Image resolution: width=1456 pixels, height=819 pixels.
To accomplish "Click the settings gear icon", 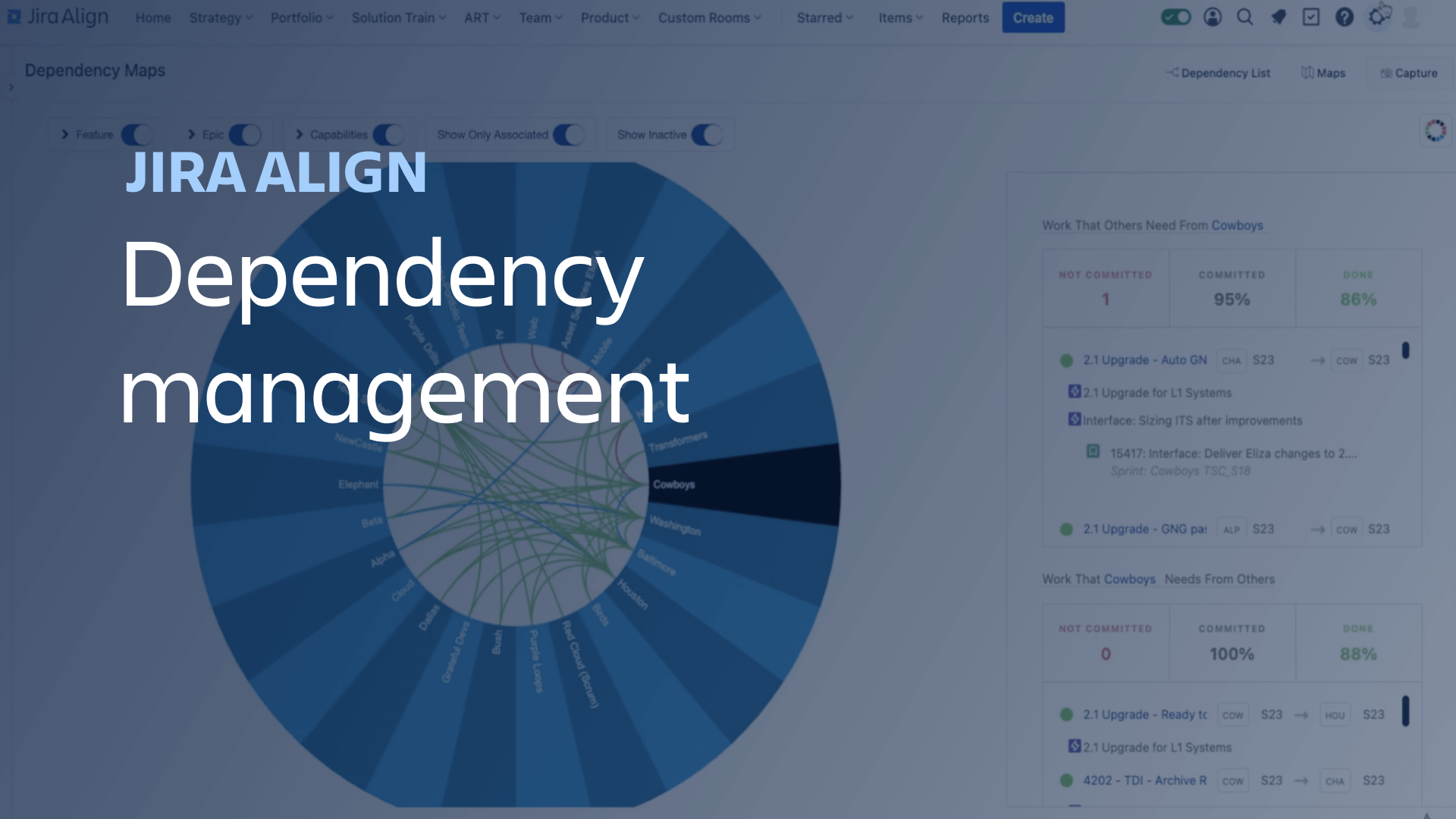I will coord(1378,17).
